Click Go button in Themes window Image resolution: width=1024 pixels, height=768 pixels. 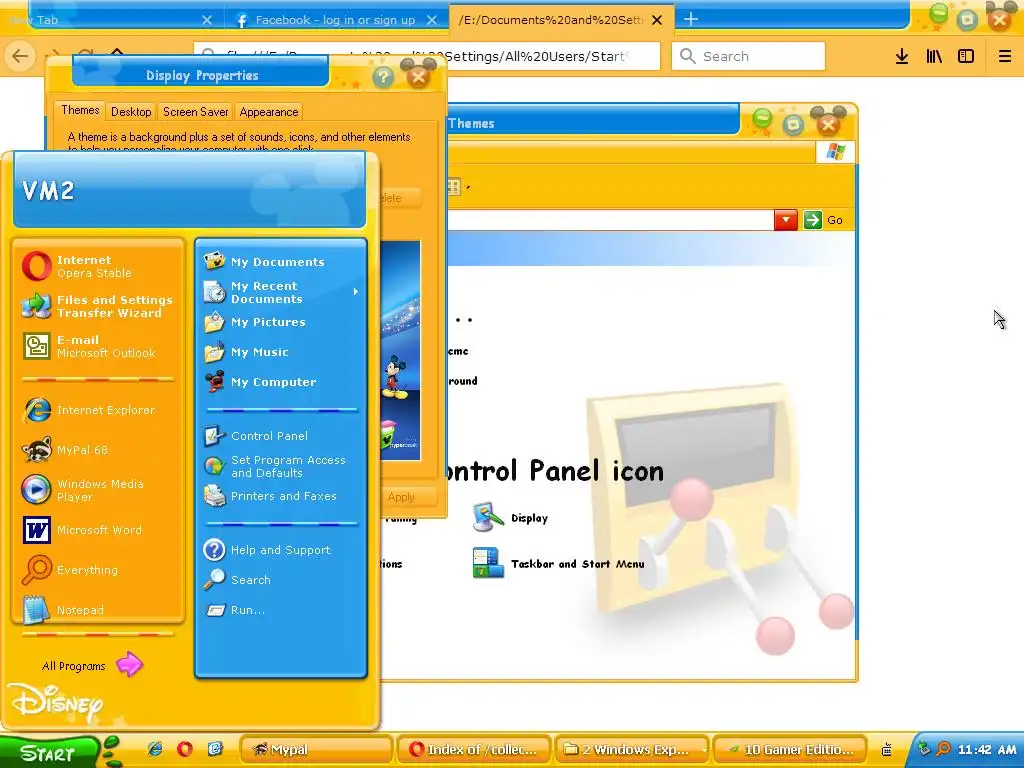(824, 220)
